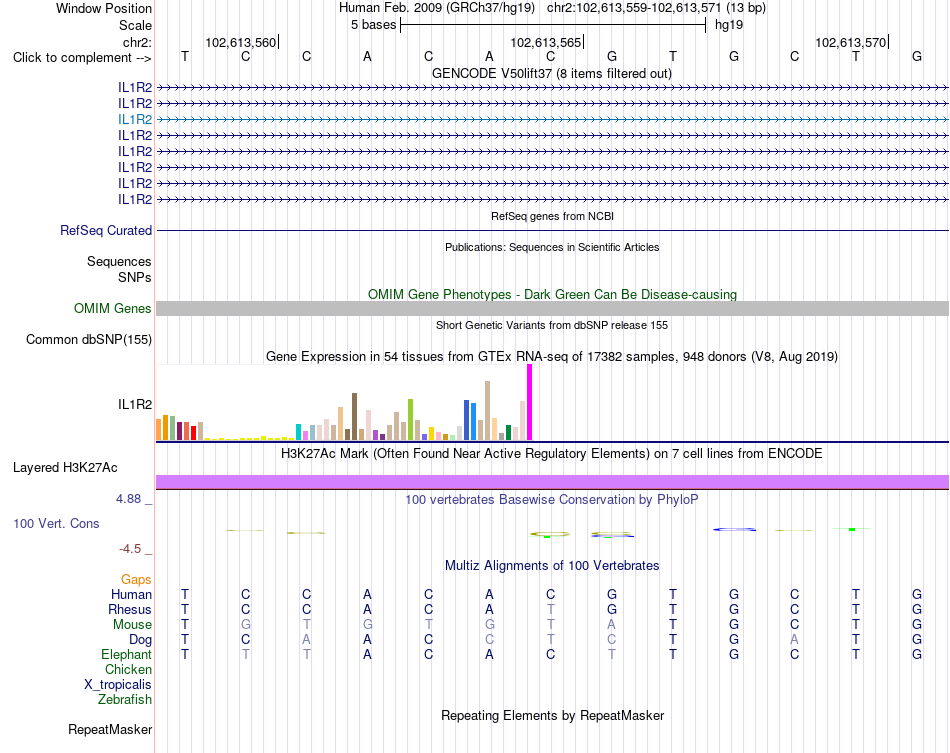
Task: Click the Zebrafish species label
Action: coord(125,700)
